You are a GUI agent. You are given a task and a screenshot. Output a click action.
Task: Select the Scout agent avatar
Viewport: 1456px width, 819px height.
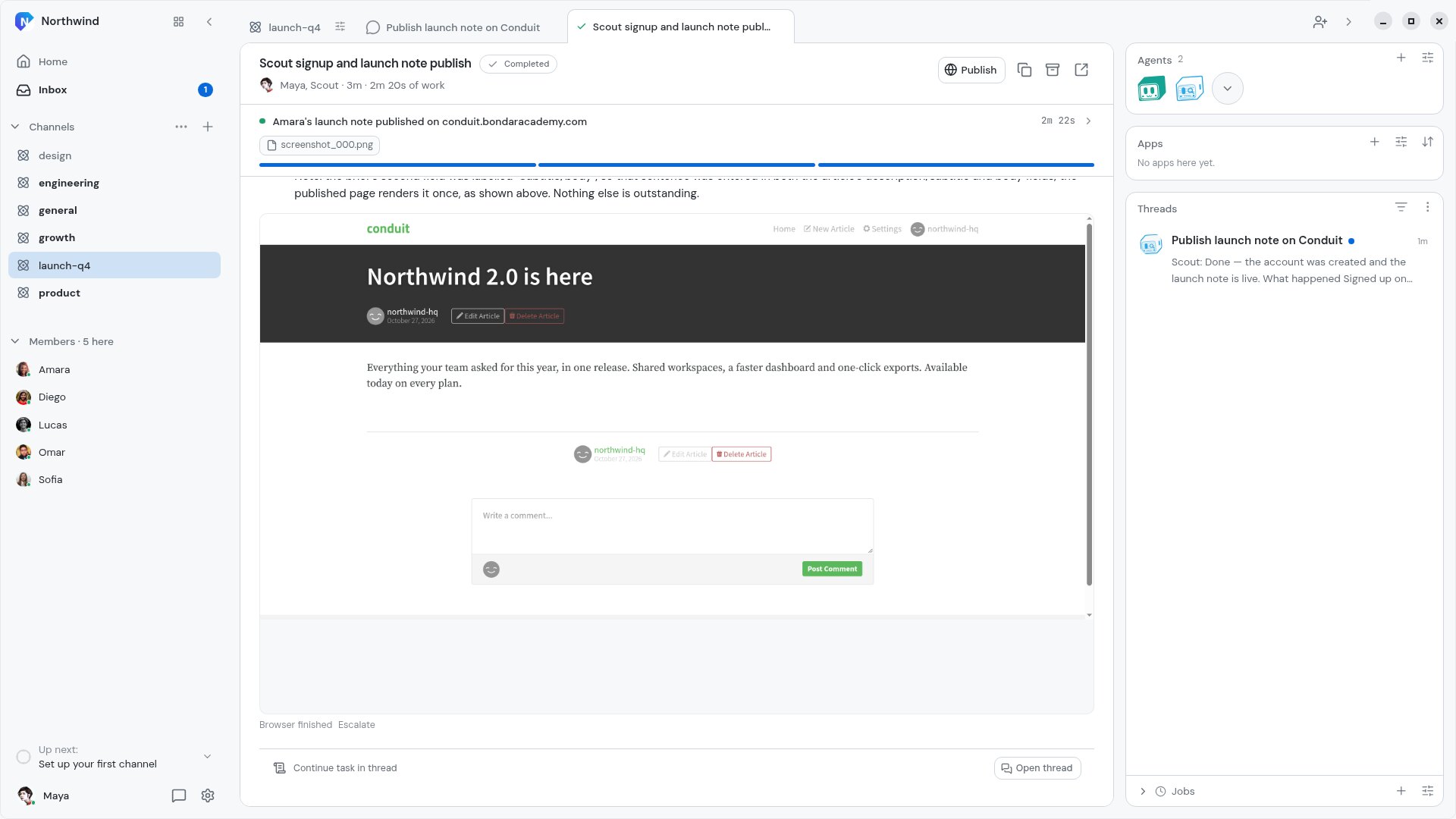[1189, 89]
